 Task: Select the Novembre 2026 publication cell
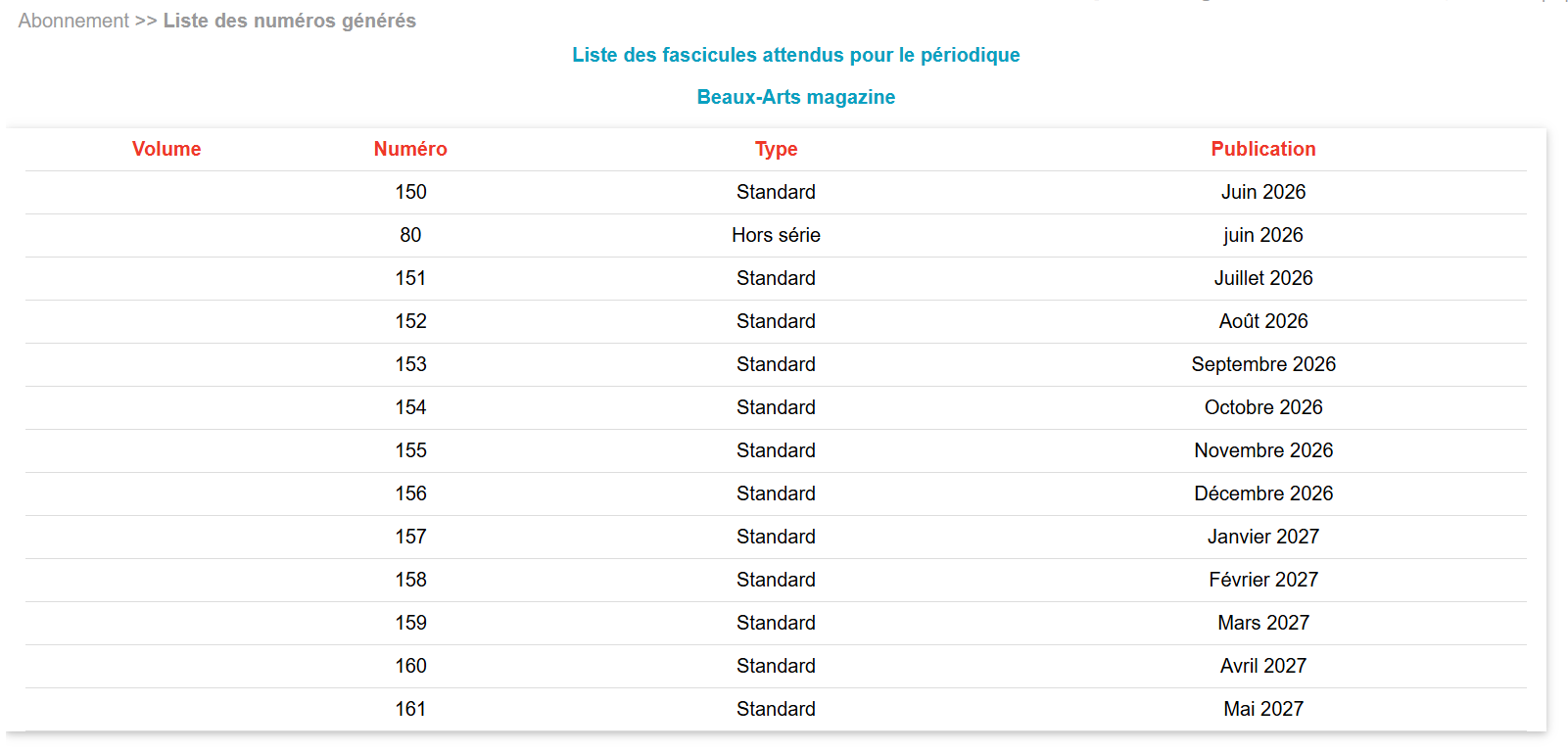tap(1263, 450)
